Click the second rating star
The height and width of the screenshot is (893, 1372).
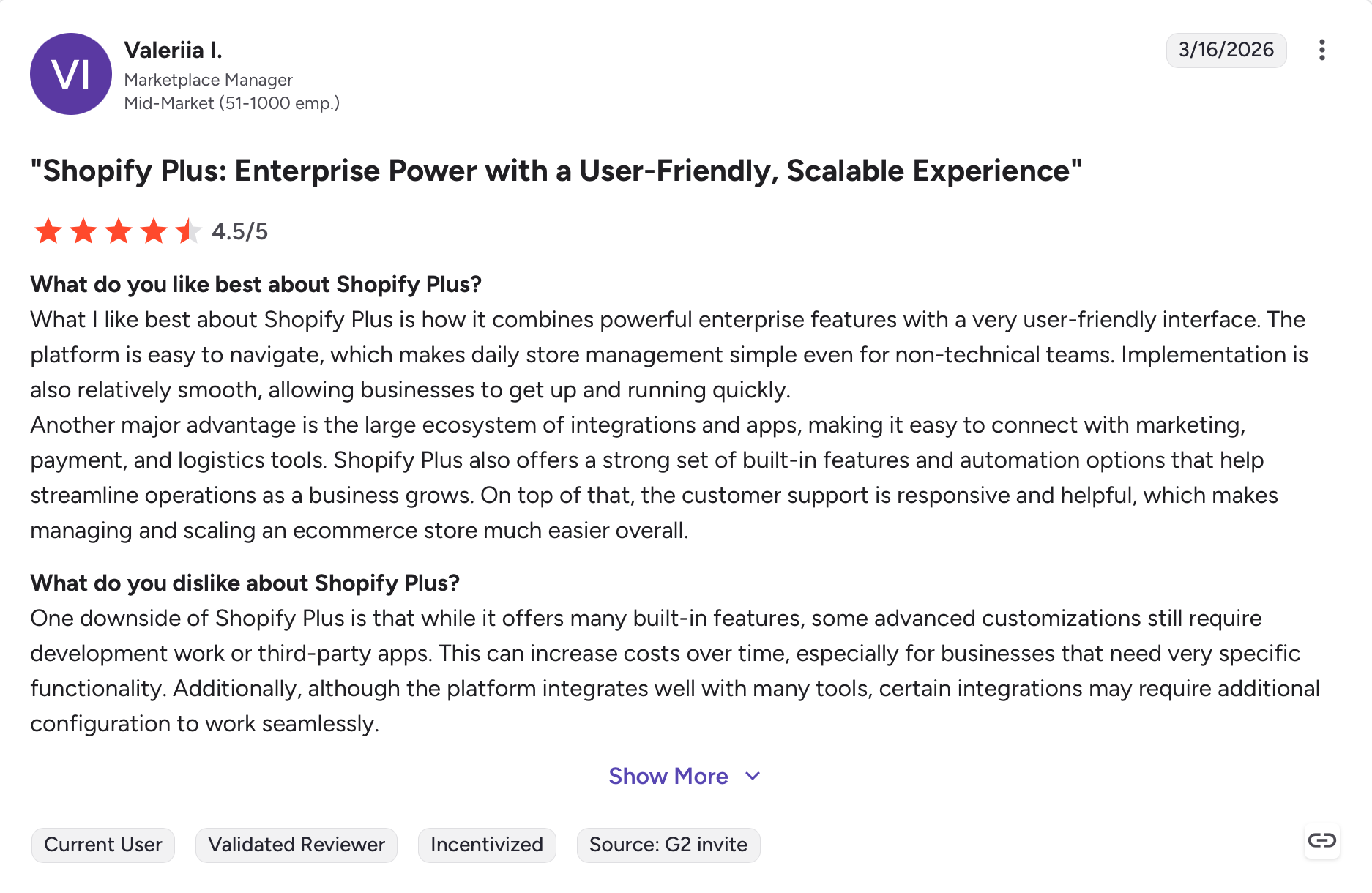(83, 231)
